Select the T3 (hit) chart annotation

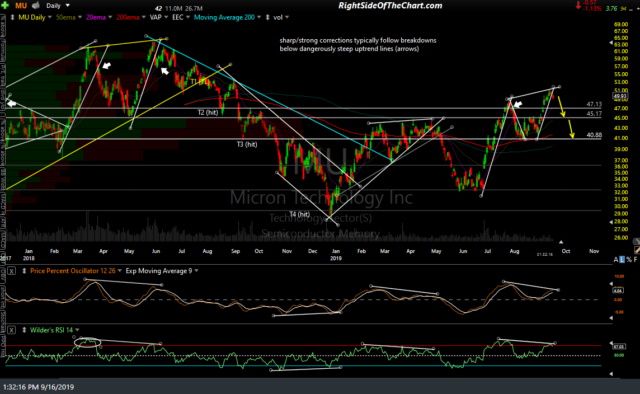coord(247,144)
